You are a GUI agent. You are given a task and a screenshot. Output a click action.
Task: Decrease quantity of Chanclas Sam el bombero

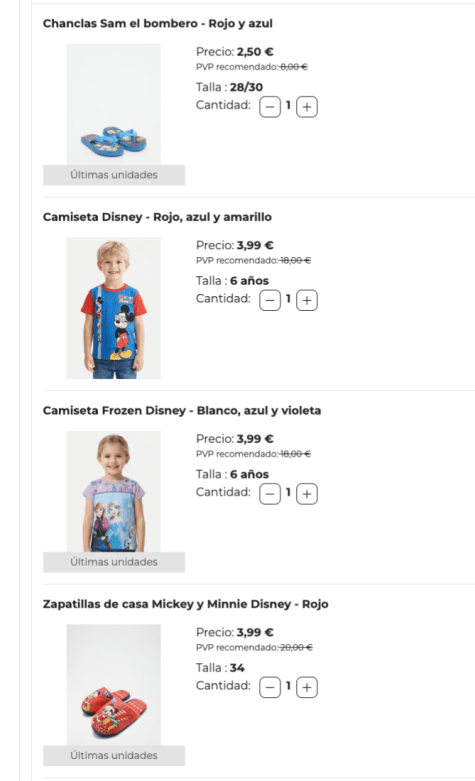pyautogui.click(x=270, y=107)
